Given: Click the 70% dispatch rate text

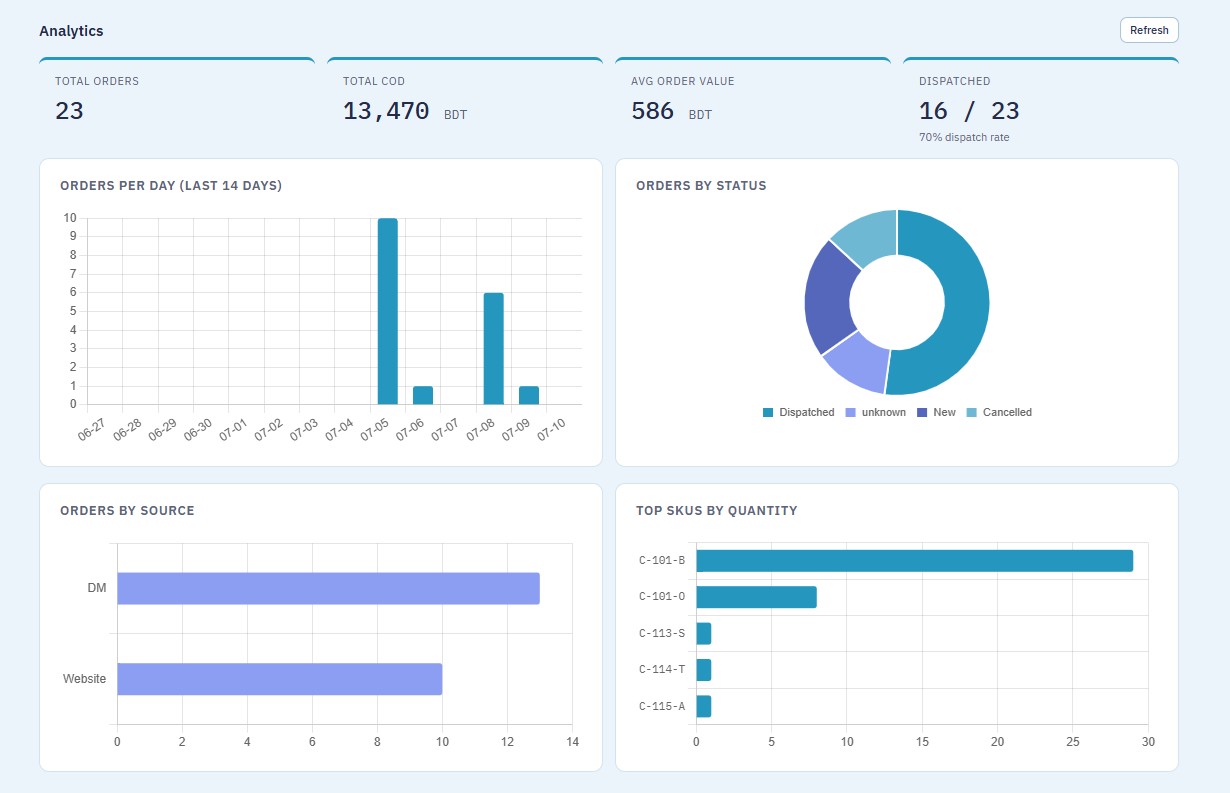Looking at the screenshot, I should point(964,137).
